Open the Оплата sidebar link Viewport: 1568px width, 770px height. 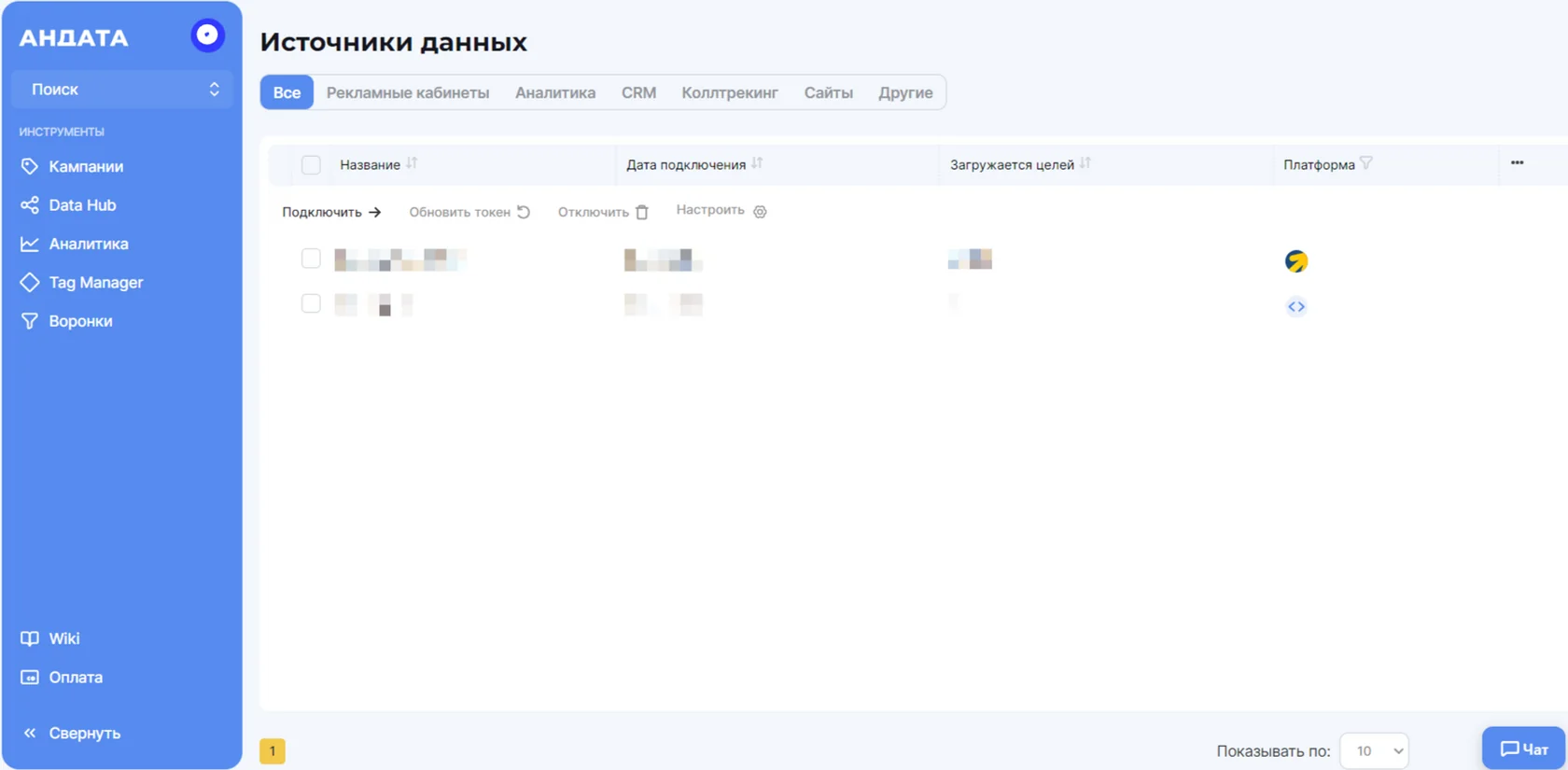pos(76,678)
